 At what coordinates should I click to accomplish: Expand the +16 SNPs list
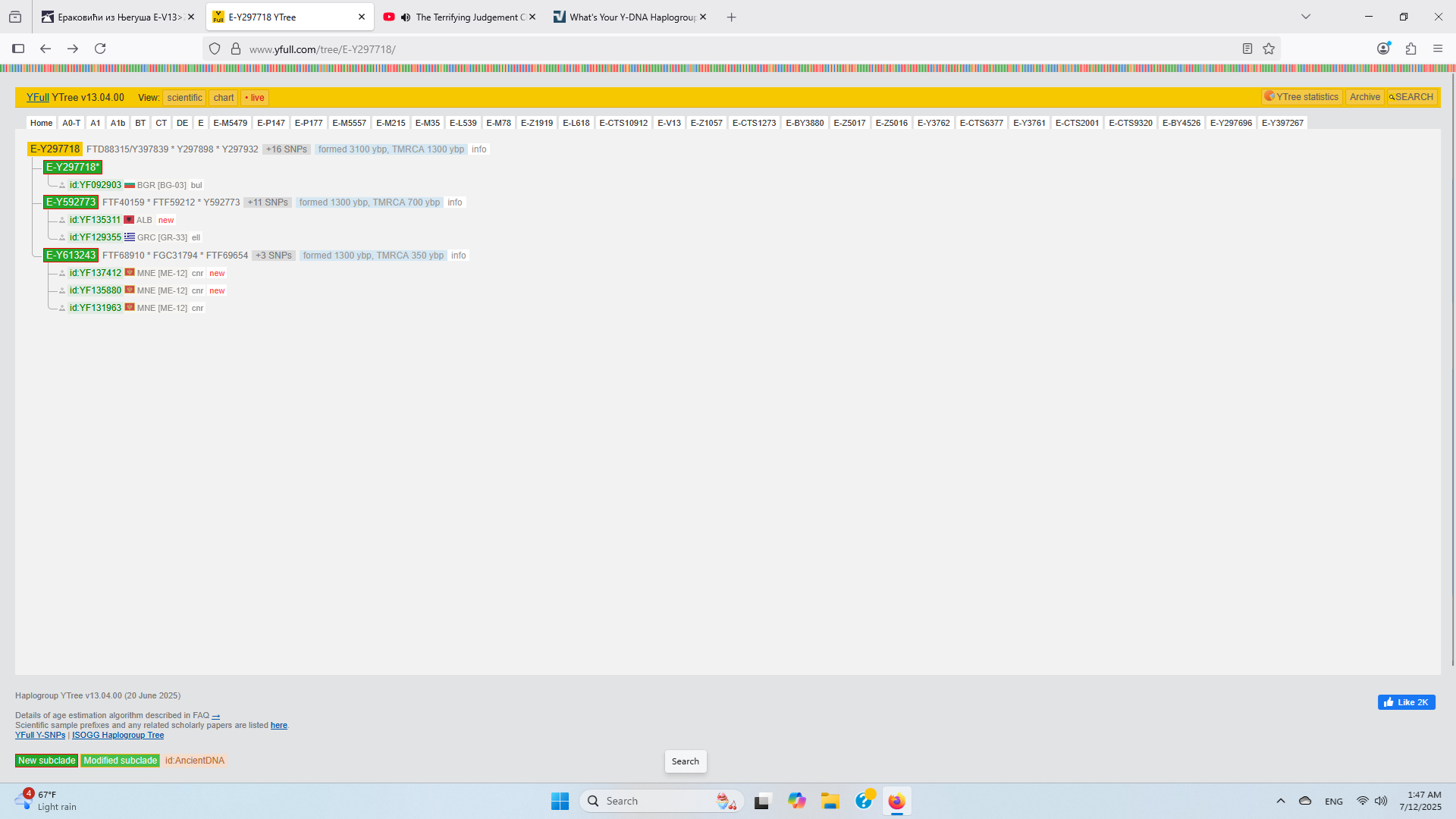(x=286, y=149)
